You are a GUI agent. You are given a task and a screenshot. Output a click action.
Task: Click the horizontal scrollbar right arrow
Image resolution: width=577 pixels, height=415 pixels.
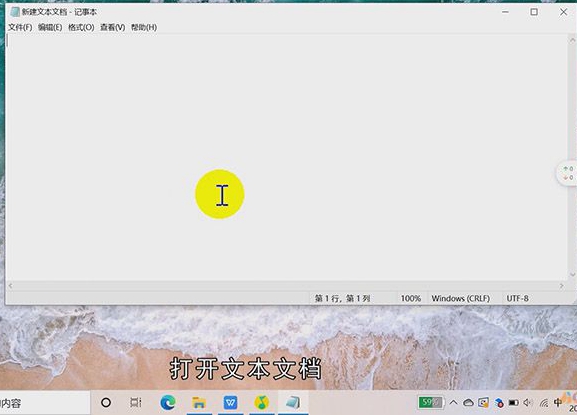[x=562, y=285]
